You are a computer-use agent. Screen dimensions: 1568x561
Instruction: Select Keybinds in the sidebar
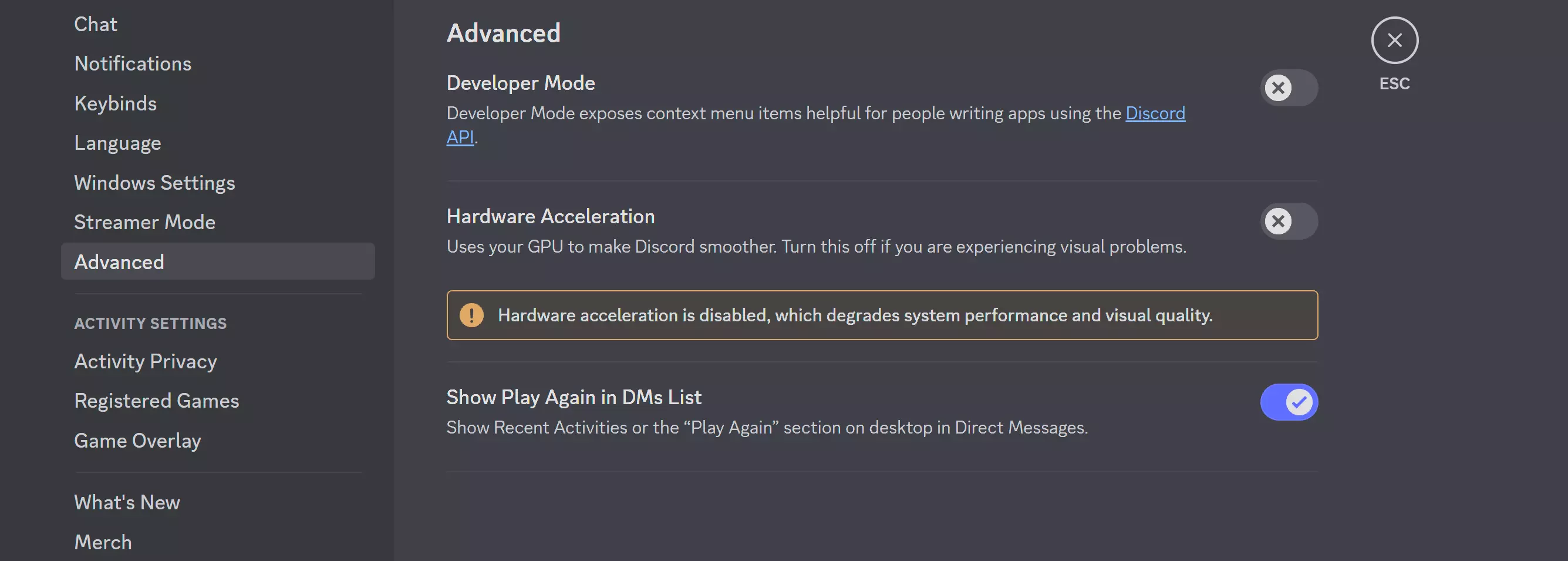pos(116,103)
